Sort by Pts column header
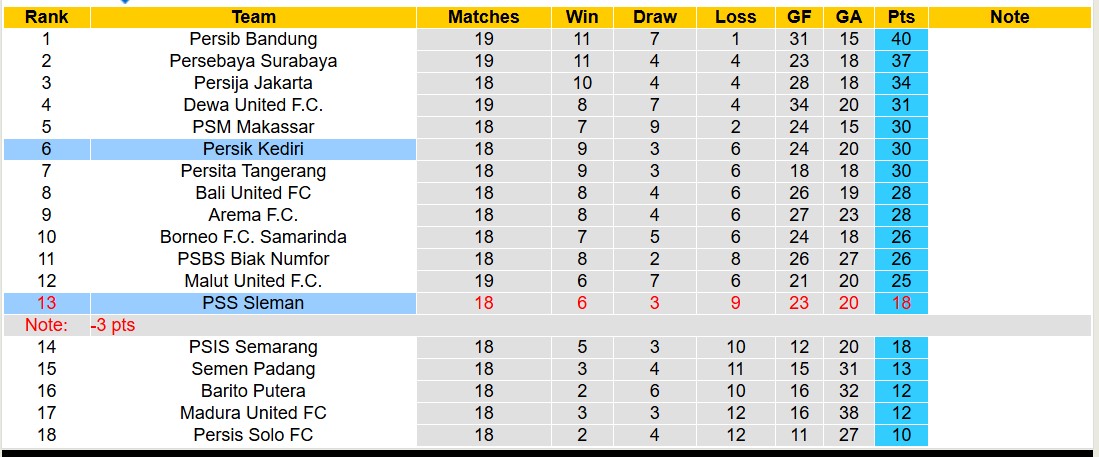Viewport: 1099px width, 457px height. point(901,17)
